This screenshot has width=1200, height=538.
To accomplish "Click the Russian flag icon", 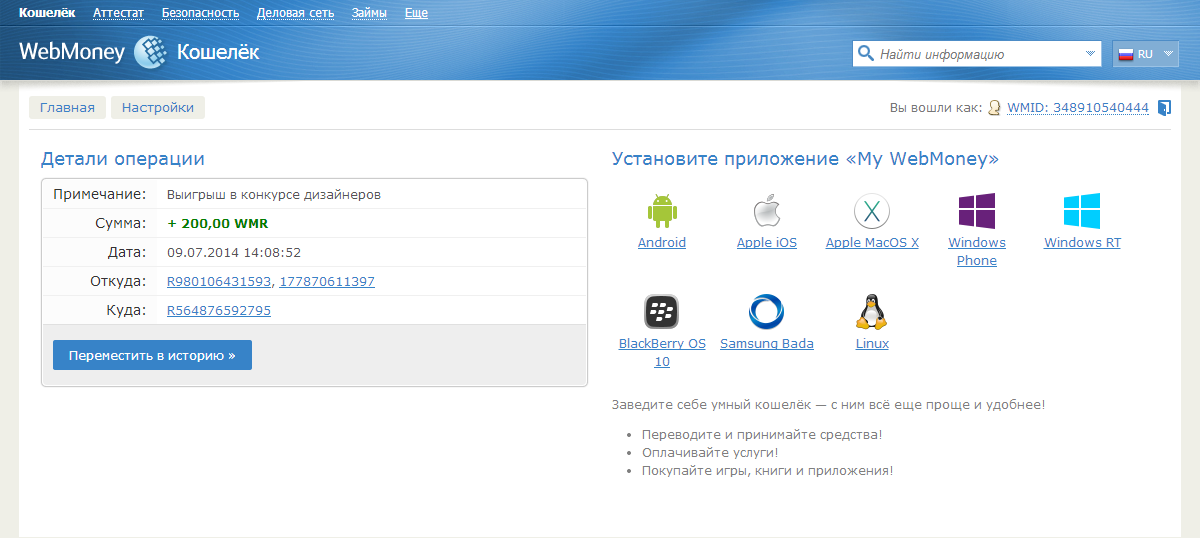I will (1125, 54).
